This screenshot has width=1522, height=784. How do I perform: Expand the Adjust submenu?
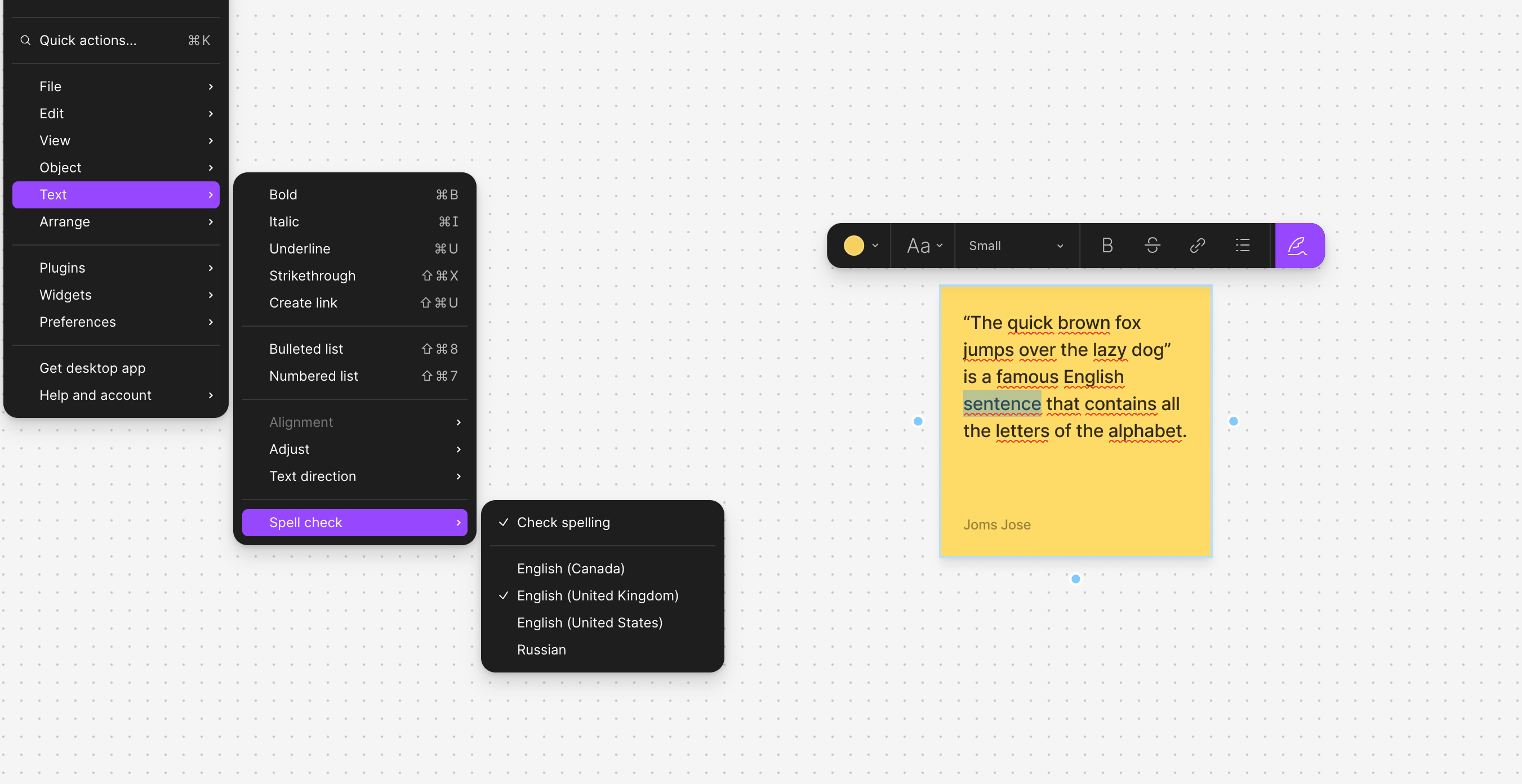(x=354, y=449)
